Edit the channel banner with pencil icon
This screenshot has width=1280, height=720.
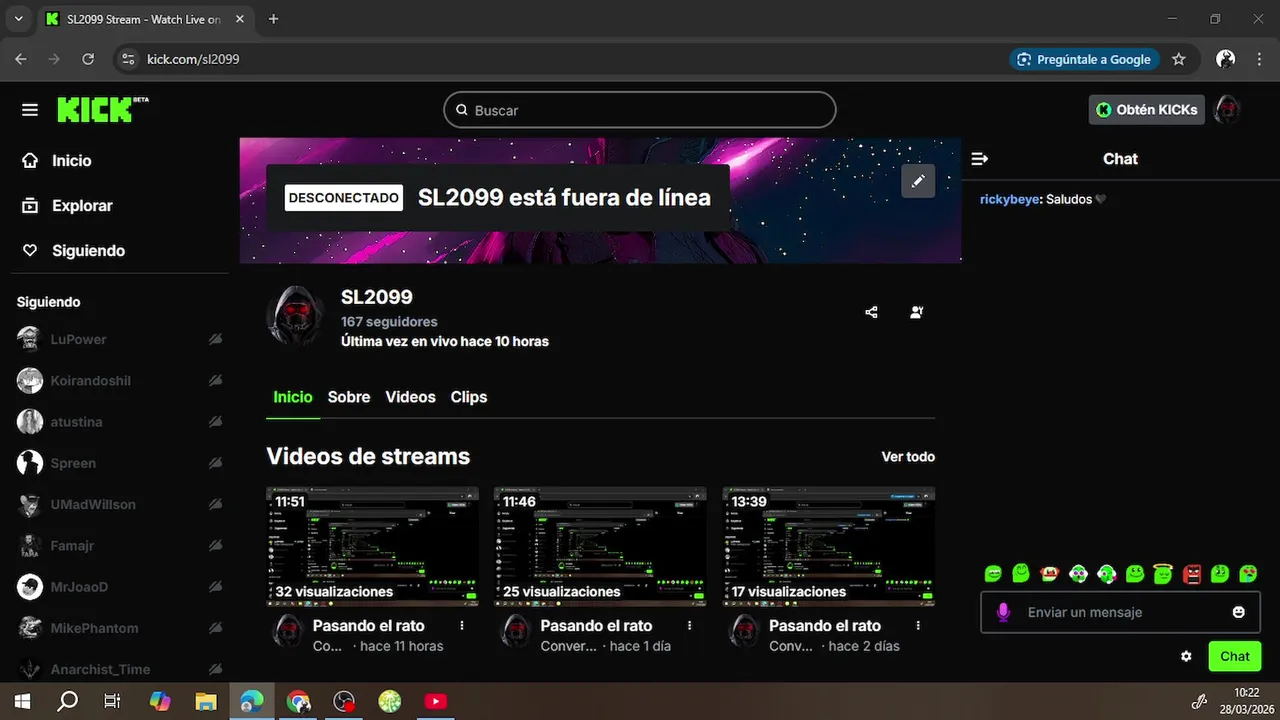click(x=918, y=181)
